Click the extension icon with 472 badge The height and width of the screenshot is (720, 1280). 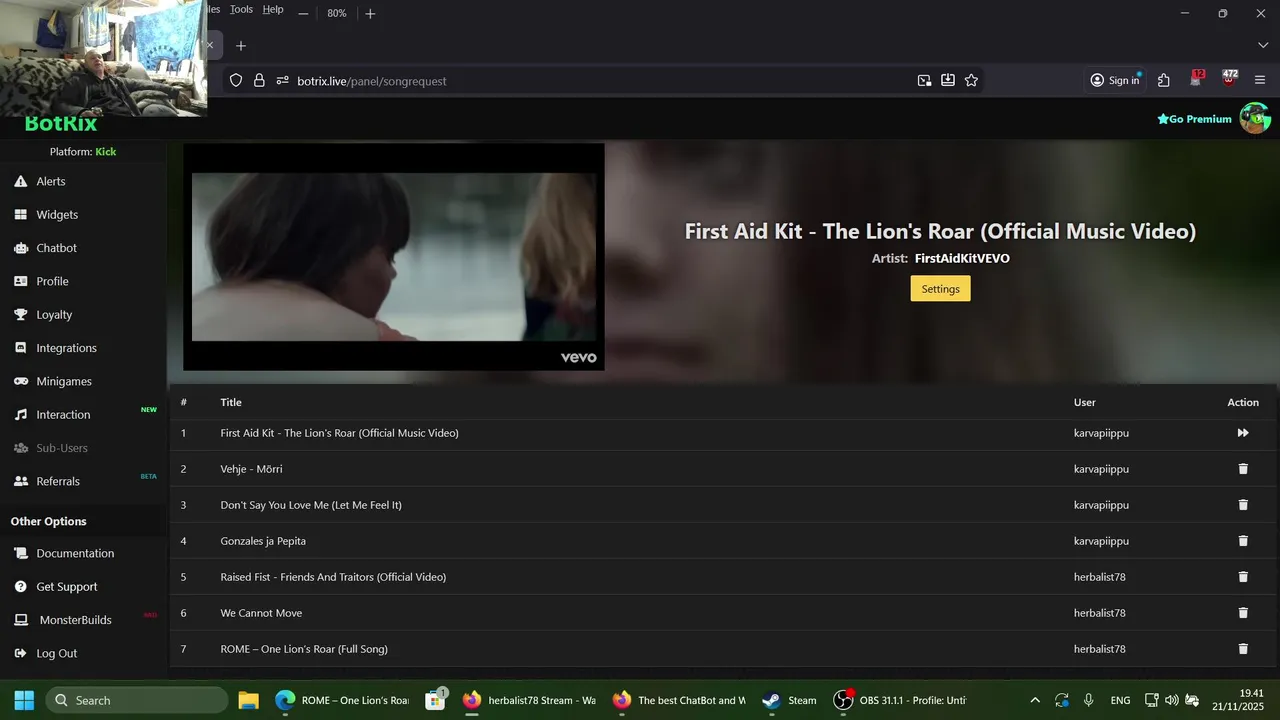tap(1229, 79)
